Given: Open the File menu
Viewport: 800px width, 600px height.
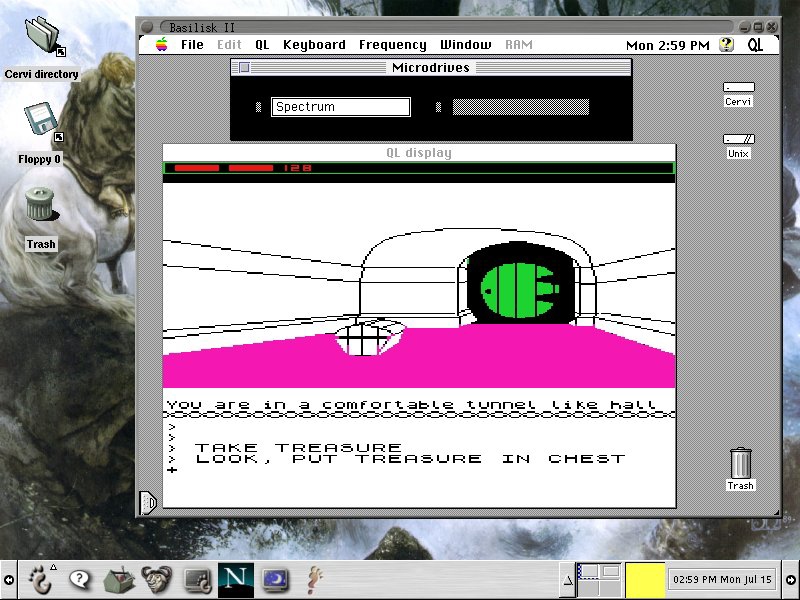Looking at the screenshot, I should (x=192, y=45).
